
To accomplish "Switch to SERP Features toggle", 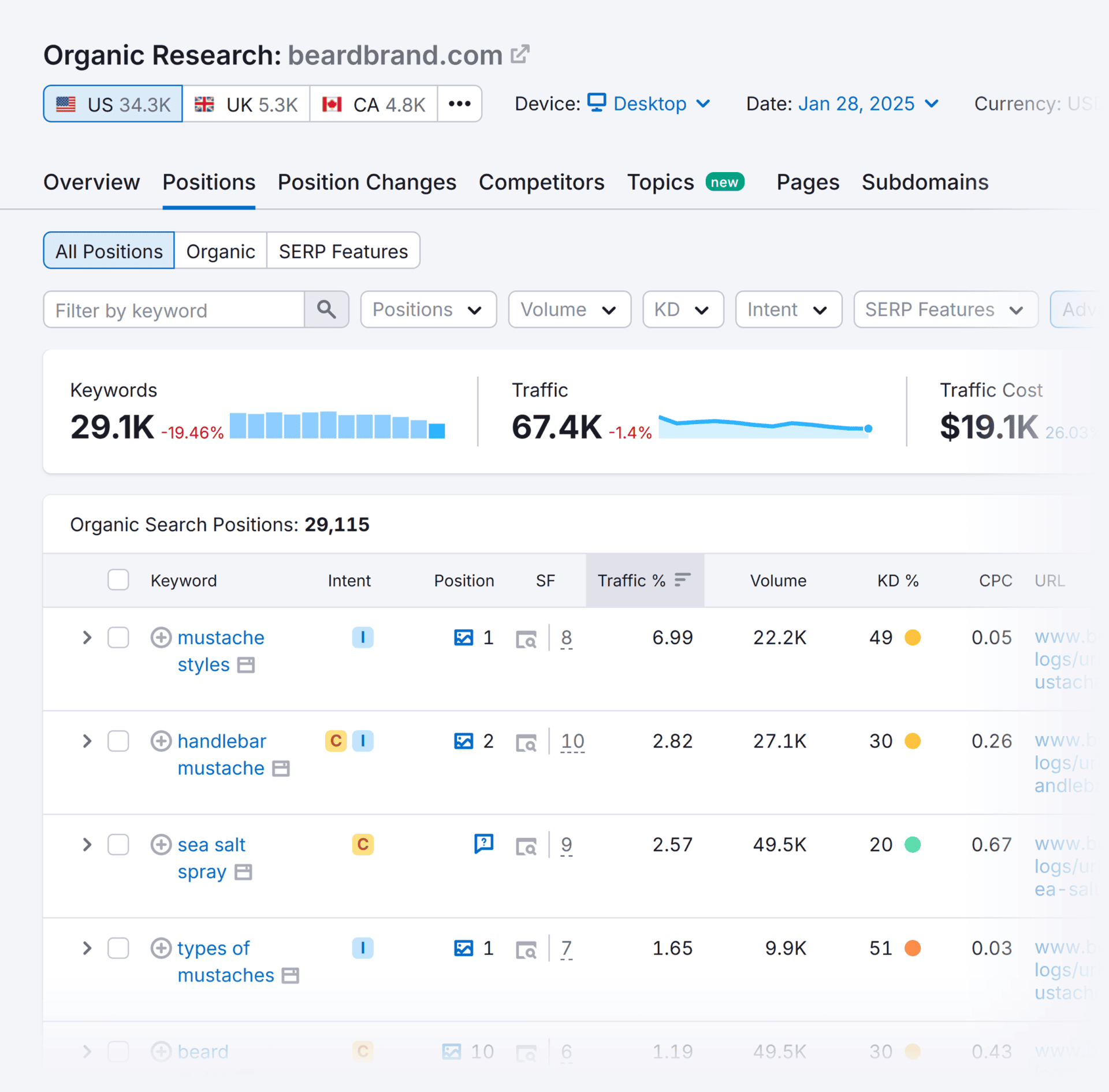I will point(343,251).
